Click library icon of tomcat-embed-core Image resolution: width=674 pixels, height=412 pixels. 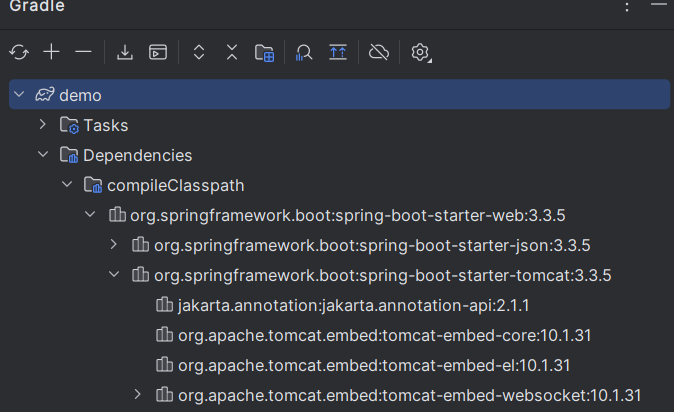point(164,334)
